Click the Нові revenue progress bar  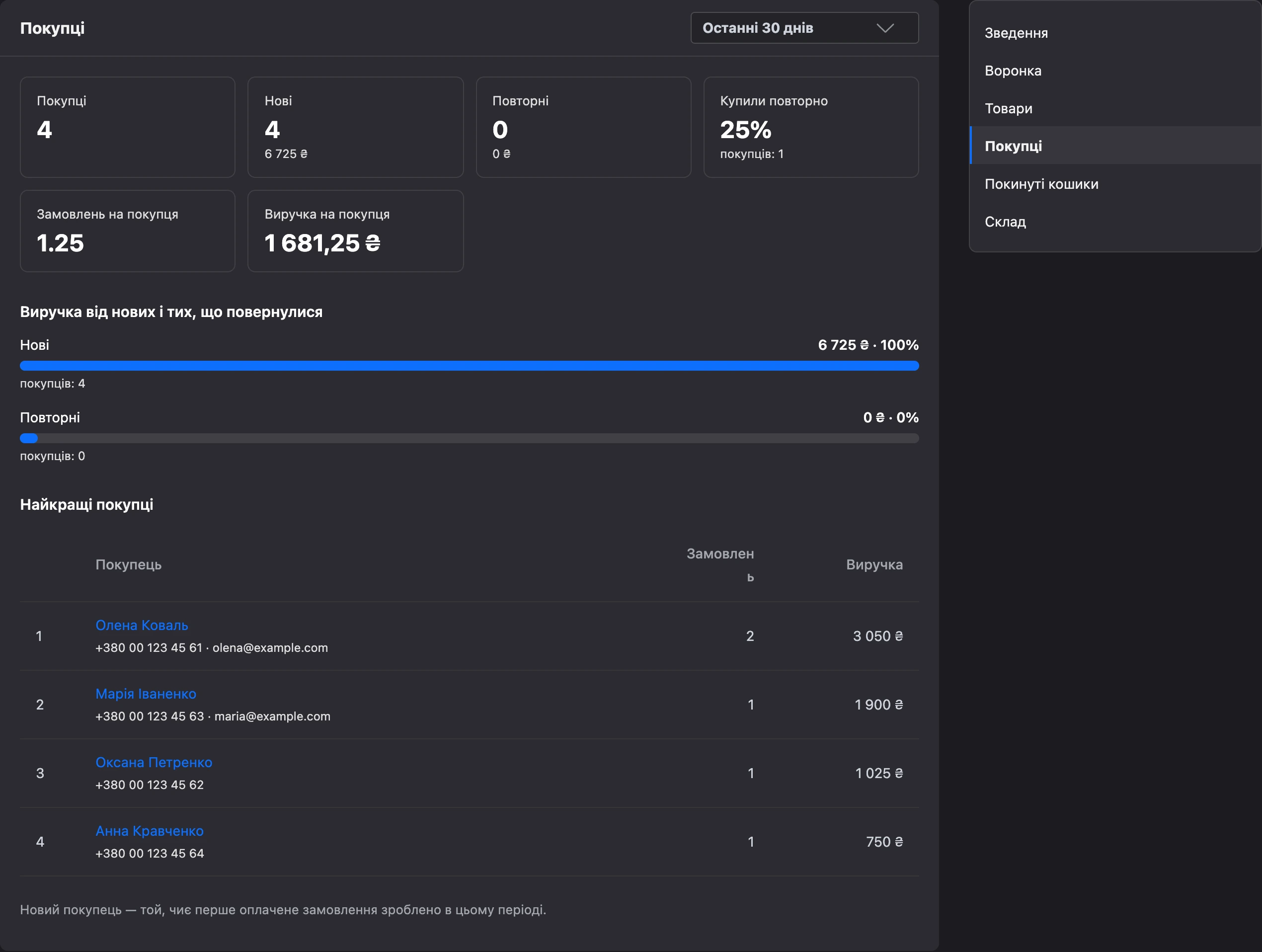tap(469, 366)
